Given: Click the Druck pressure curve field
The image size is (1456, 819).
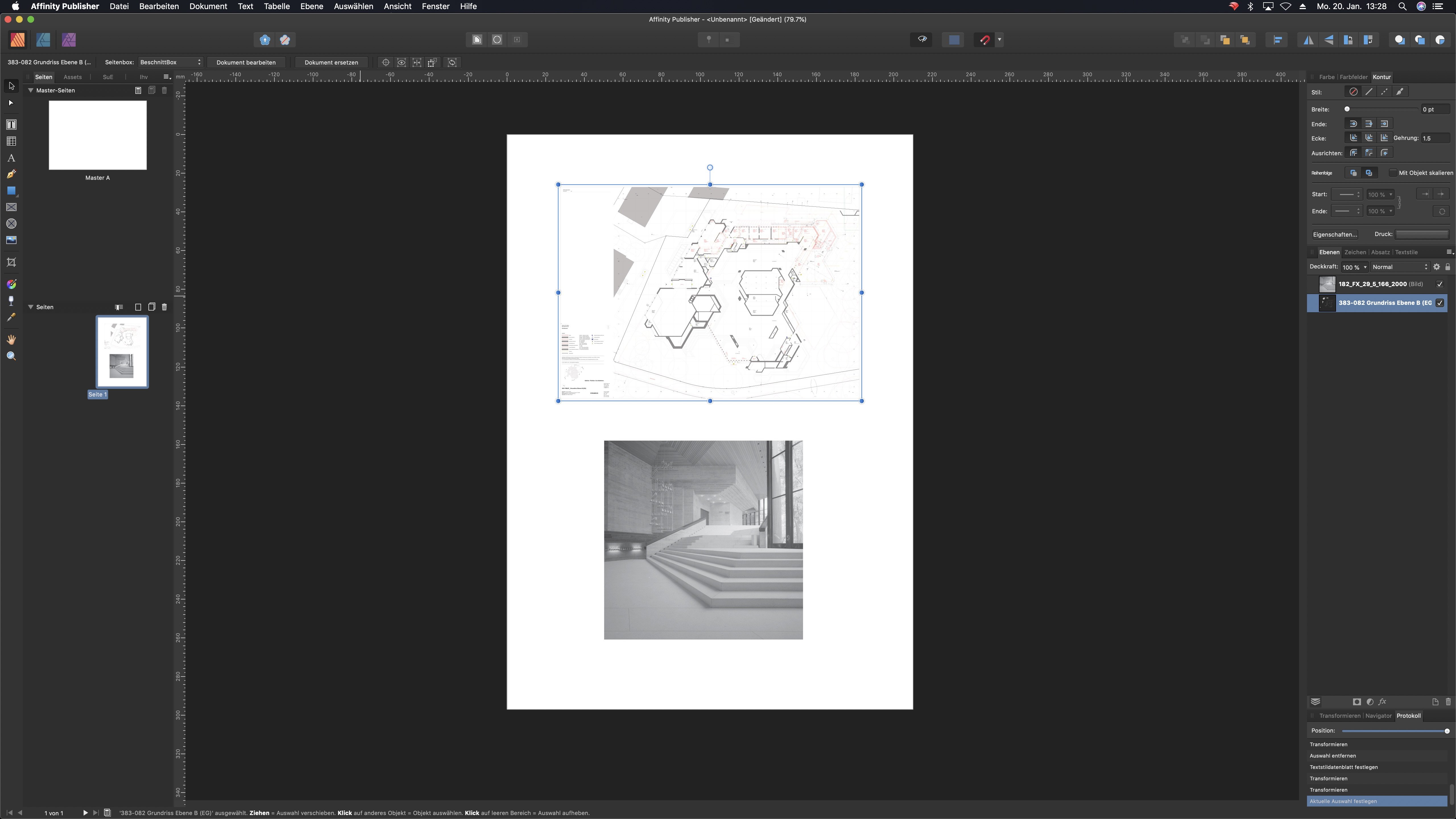Looking at the screenshot, I should pos(1422,234).
